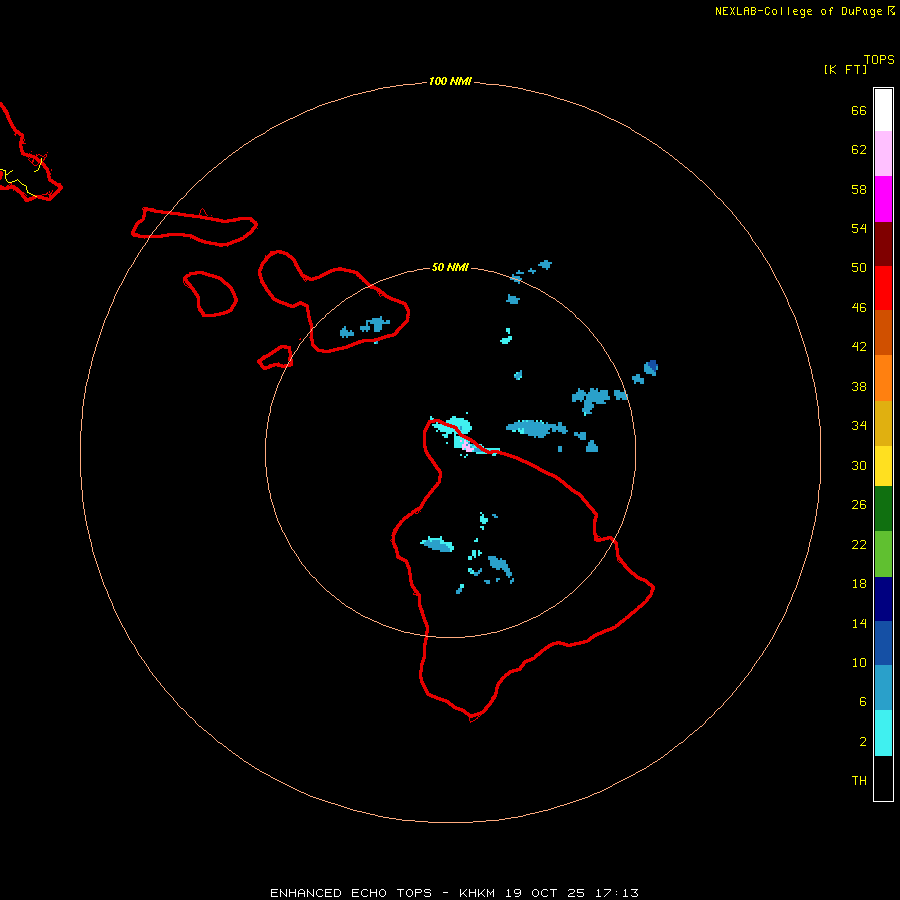Click the magenta 58 kft legend swatch

click(883, 199)
